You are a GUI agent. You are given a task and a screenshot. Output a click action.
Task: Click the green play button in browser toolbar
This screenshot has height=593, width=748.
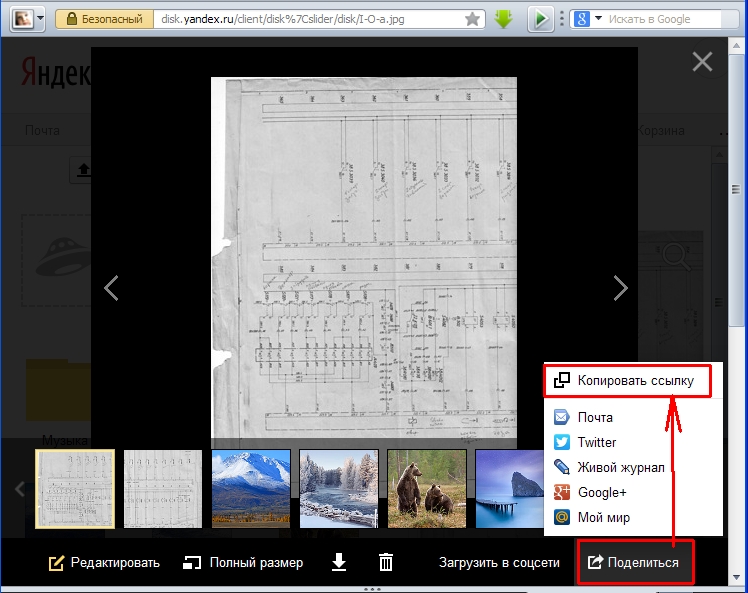(x=540, y=19)
